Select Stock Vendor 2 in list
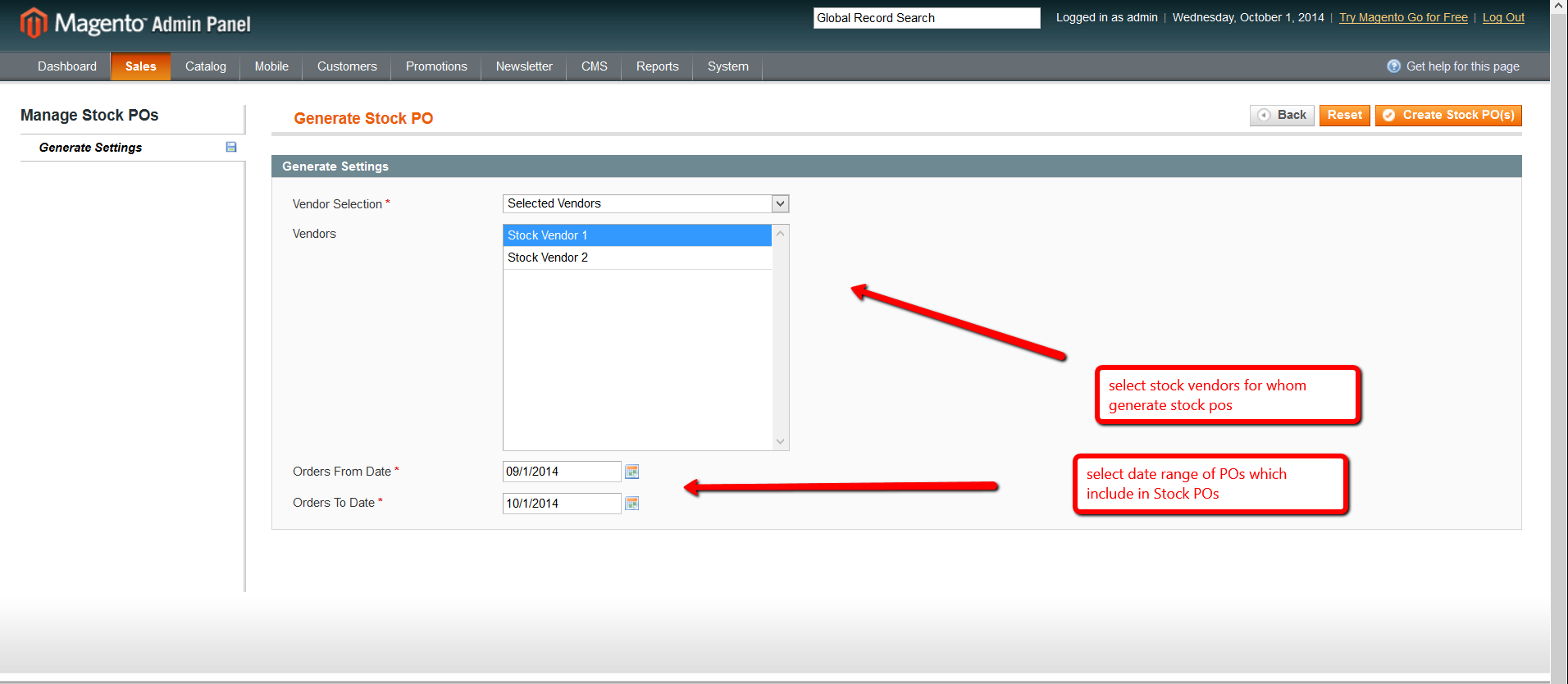 click(637, 258)
